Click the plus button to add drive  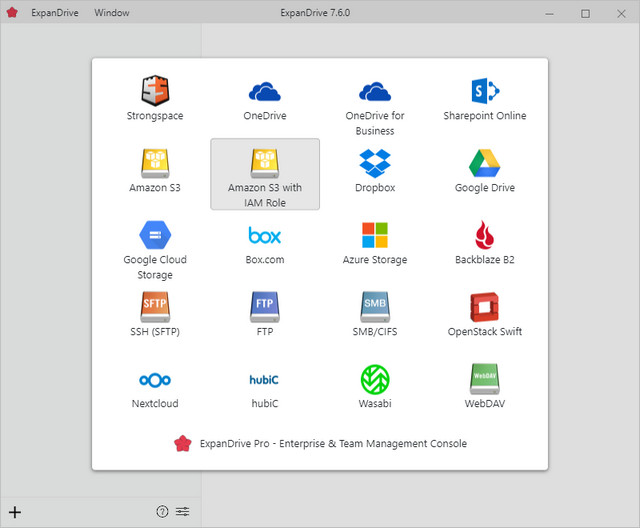pyautogui.click(x=15, y=512)
